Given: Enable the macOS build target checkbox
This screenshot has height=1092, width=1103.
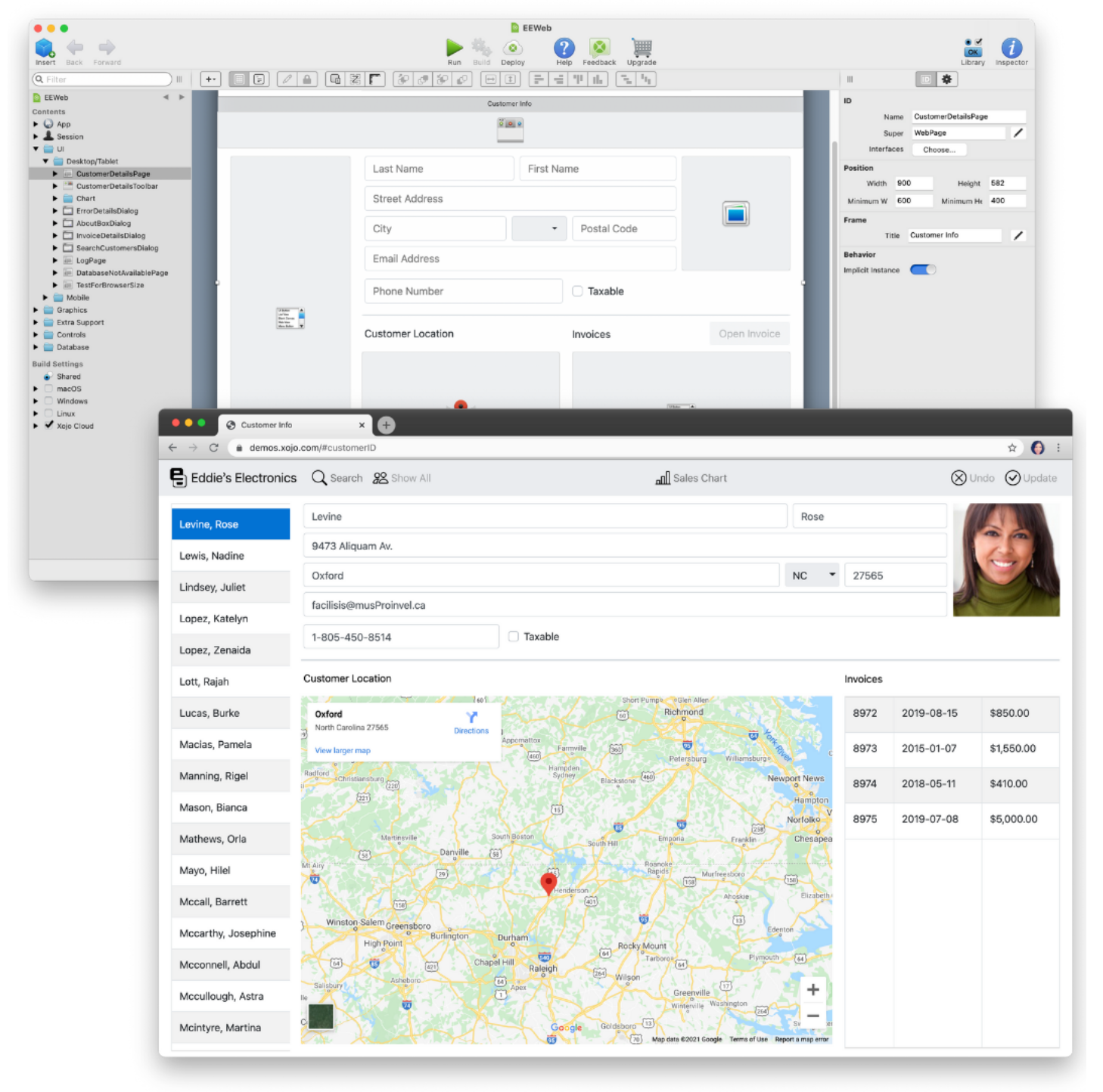Looking at the screenshot, I should pyautogui.click(x=48, y=389).
